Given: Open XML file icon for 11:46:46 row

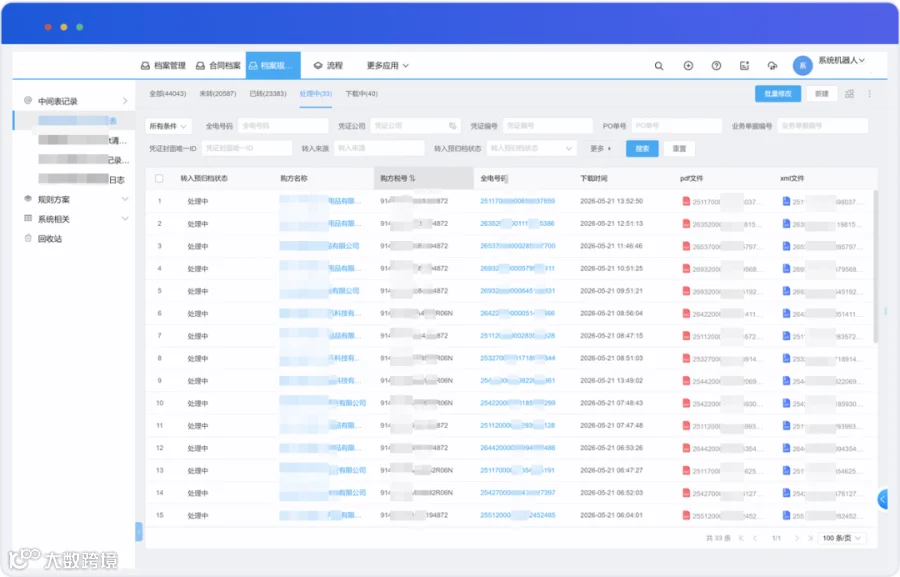Looking at the screenshot, I should click(x=786, y=246).
